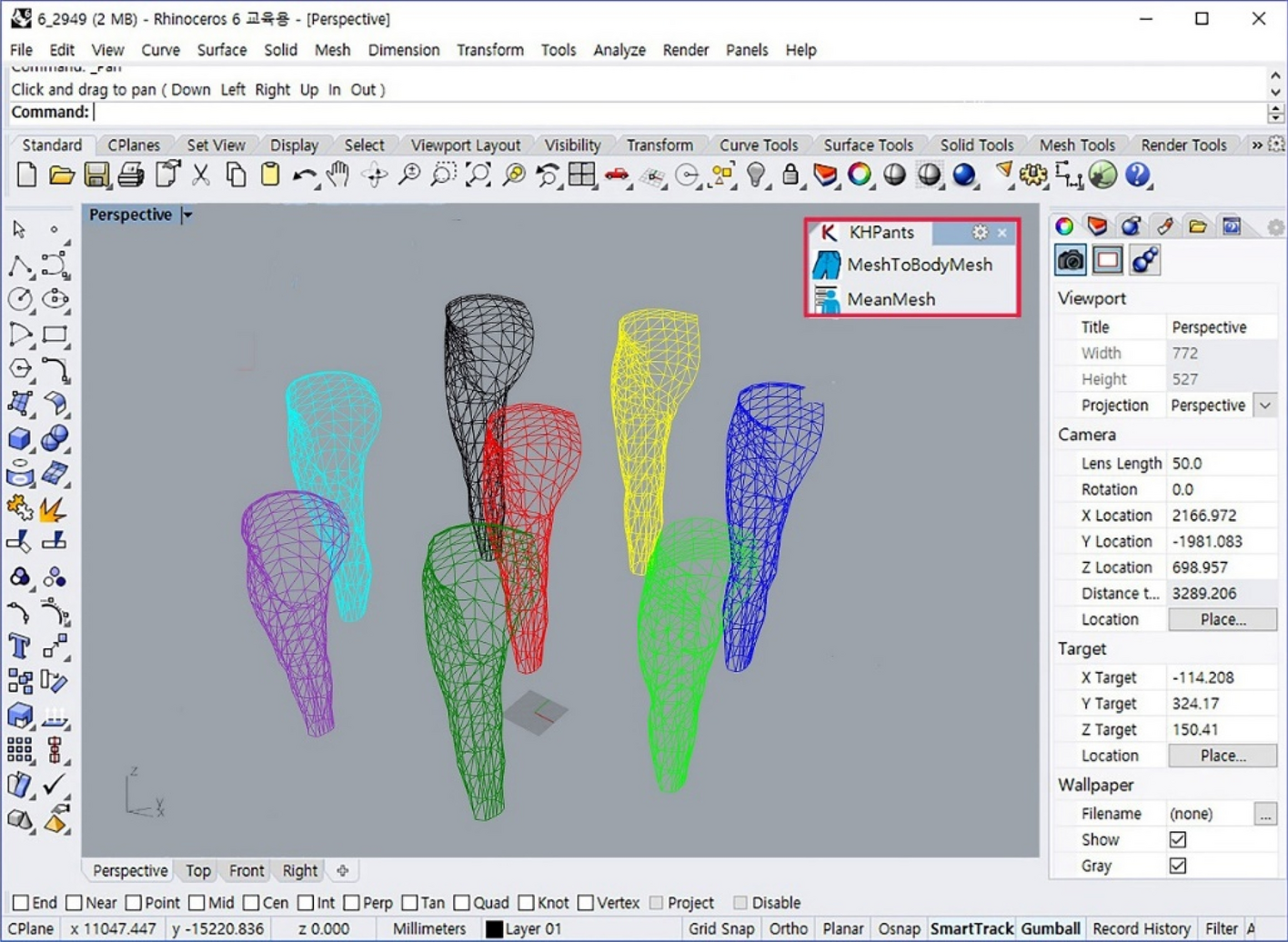Open a file with the folder icon
Viewport: 1288px width, 942px height.
click(x=61, y=175)
